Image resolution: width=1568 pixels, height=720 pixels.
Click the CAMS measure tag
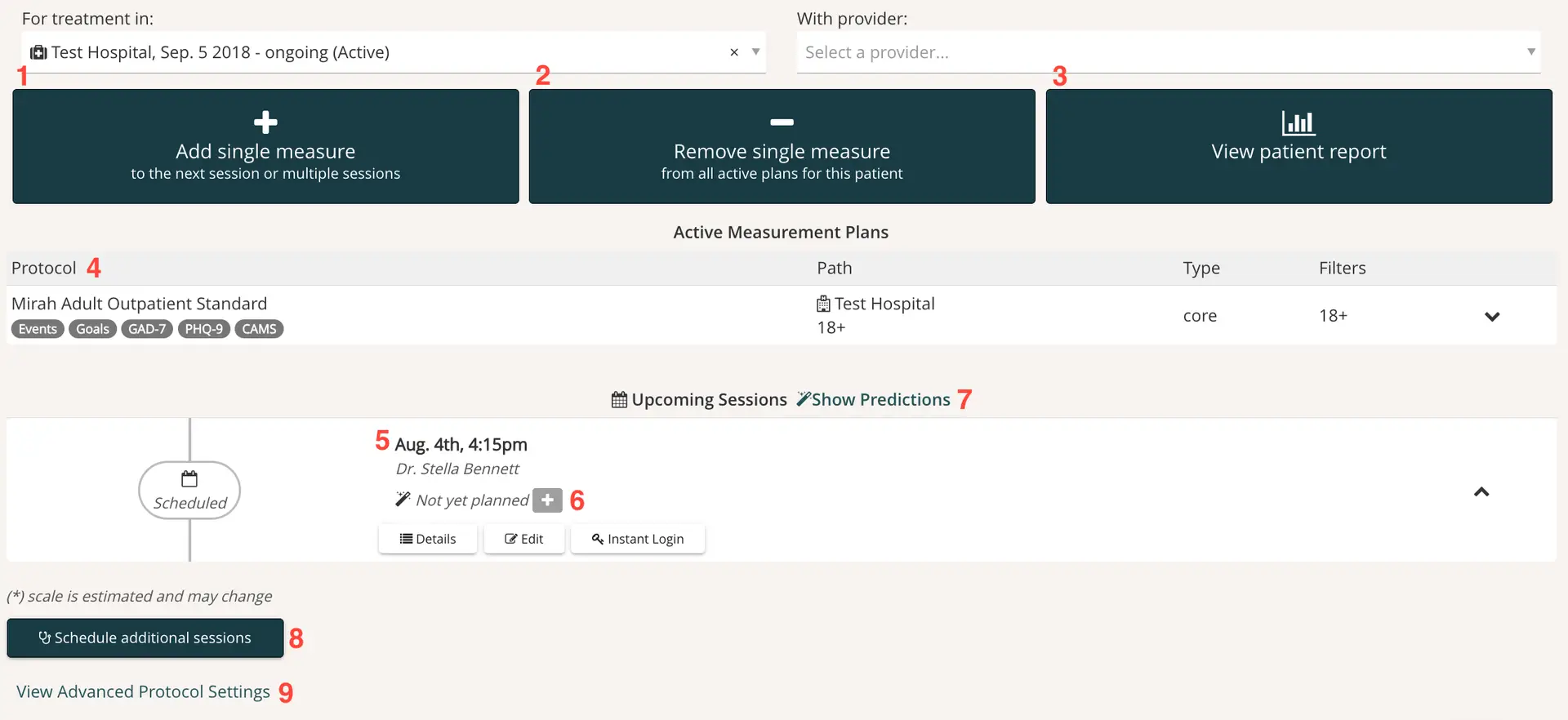(259, 329)
